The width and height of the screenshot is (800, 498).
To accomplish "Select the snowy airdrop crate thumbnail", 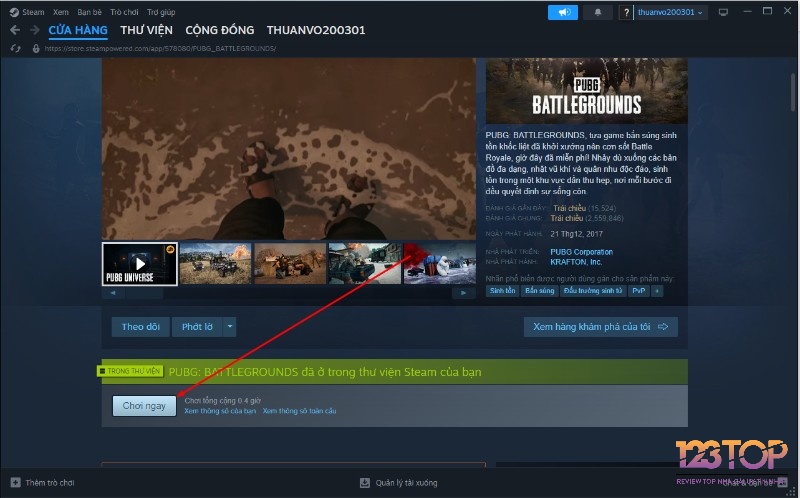I will click(x=440, y=264).
